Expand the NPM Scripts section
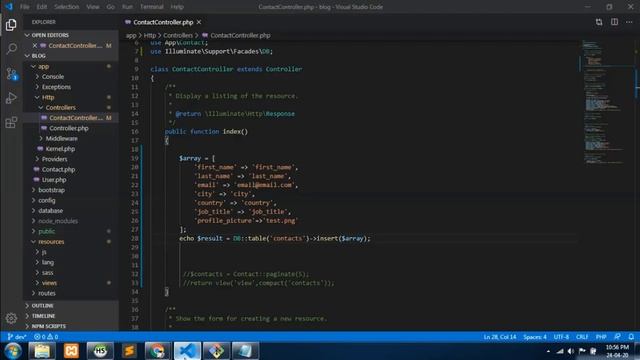Screen dimensions: 640x360 70,326
